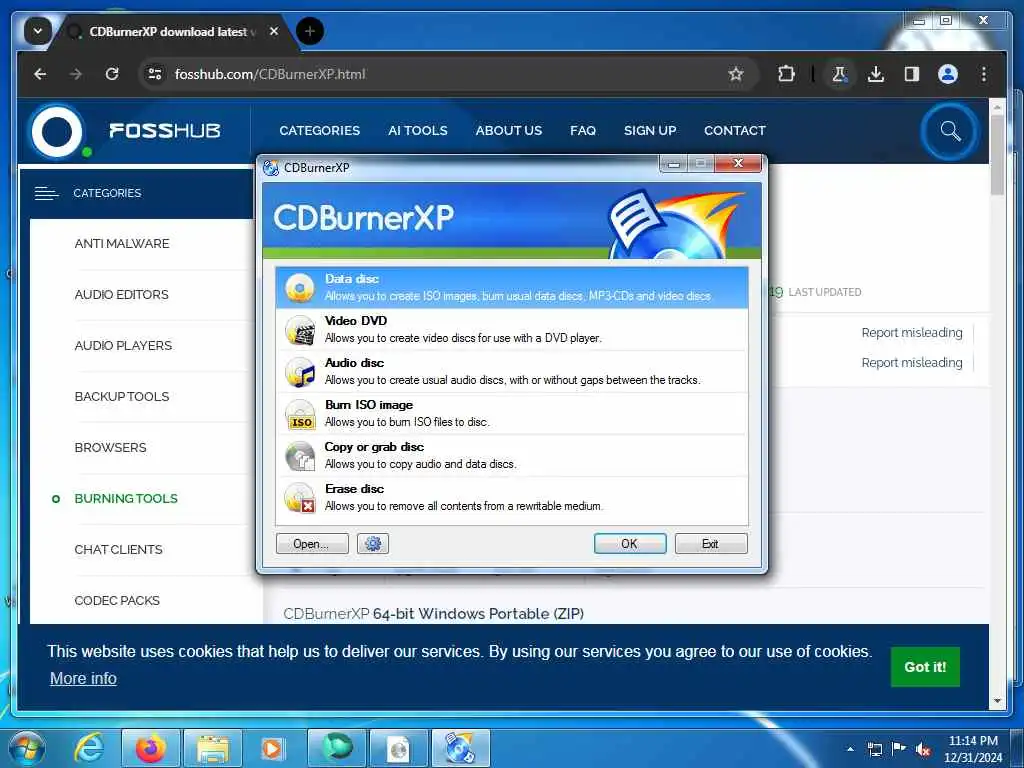Image resolution: width=1024 pixels, height=768 pixels.
Task: Open AUDIO PLAYERS category
Action: click(x=123, y=345)
